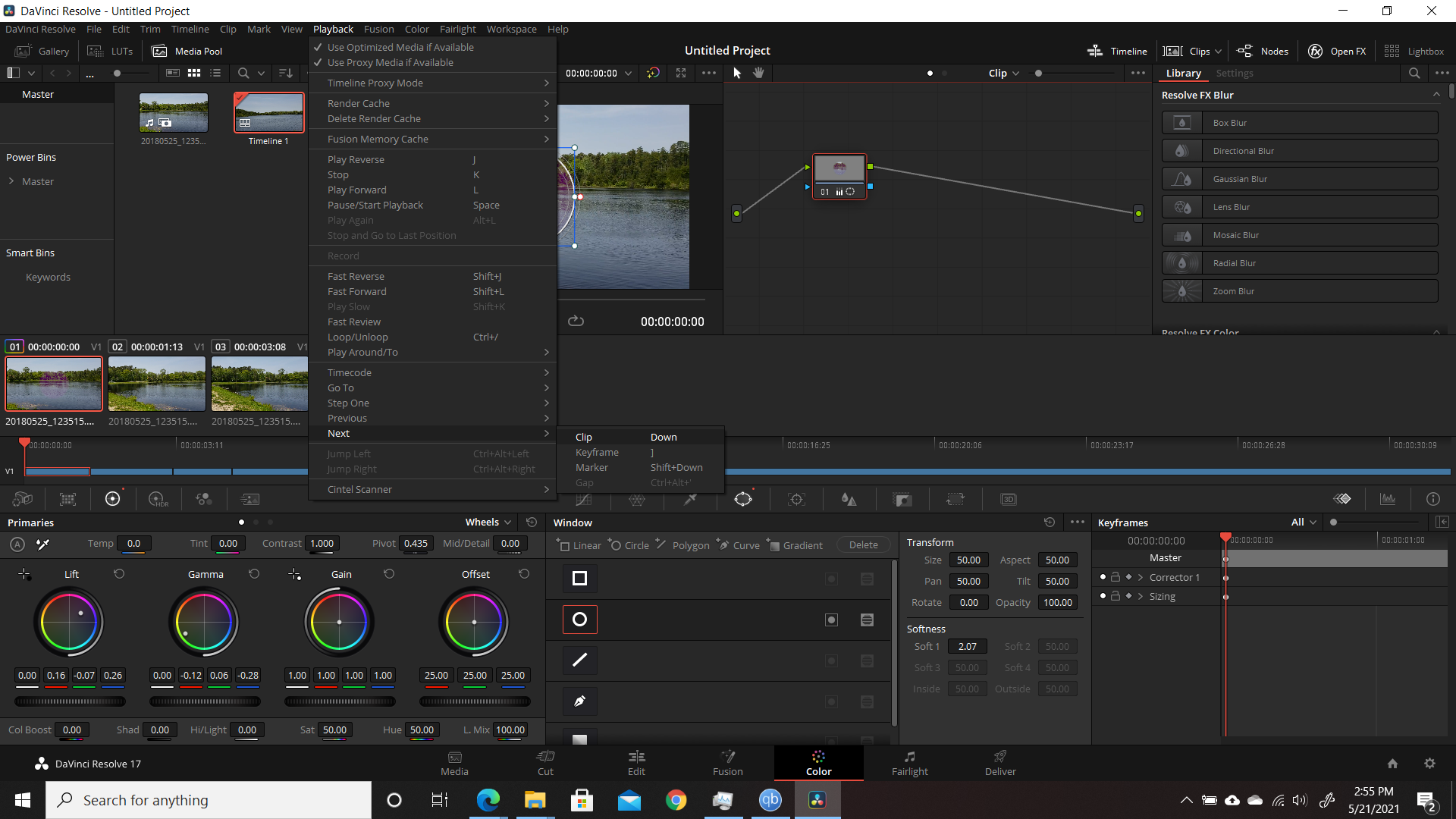Expand Sizing keyframe track

[1141, 596]
